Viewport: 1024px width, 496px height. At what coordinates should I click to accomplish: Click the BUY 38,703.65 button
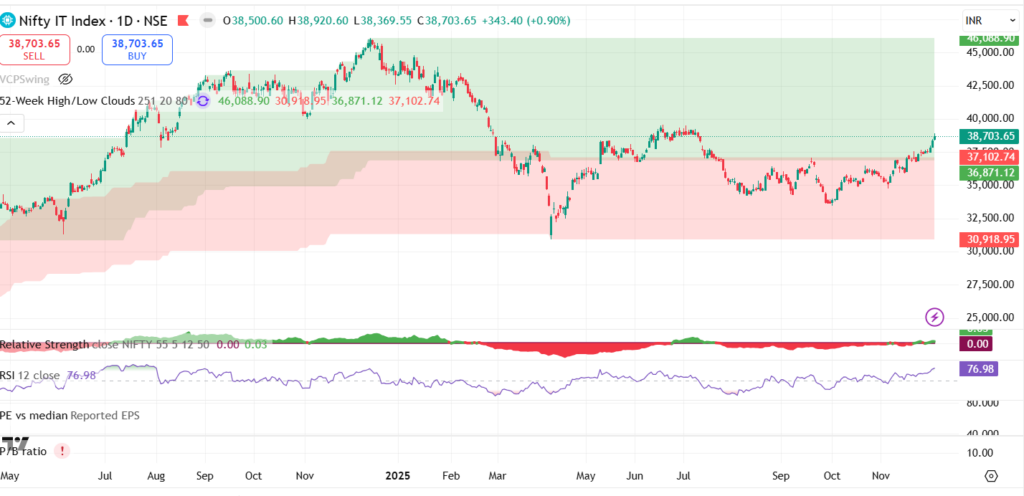pyautogui.click(x=137, y=50)
